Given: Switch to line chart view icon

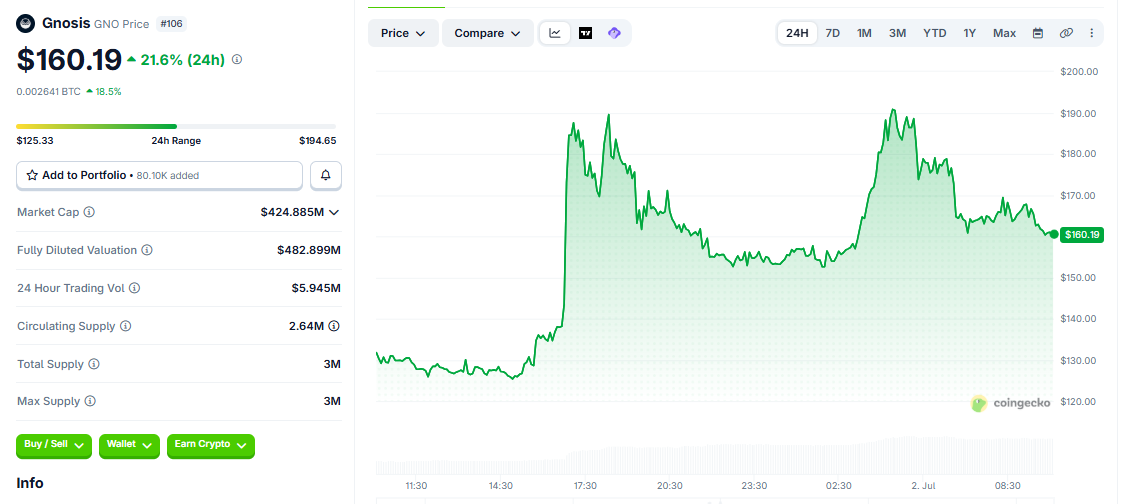Looking at the screenshot, I should [x=555, y=33].
